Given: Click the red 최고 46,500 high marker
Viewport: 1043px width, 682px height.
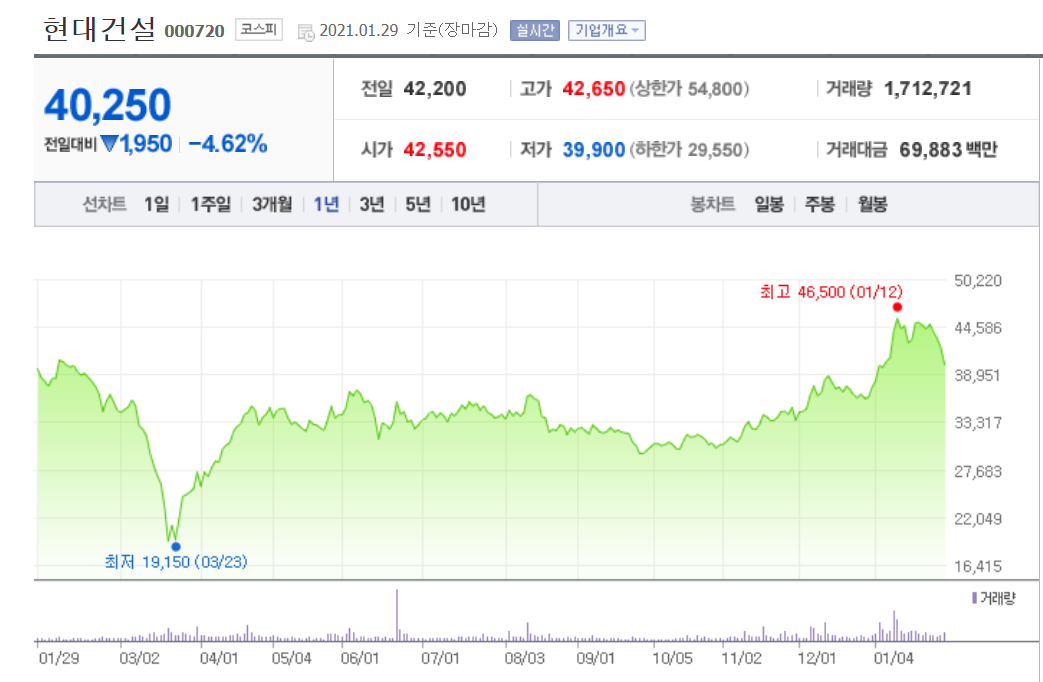Looking at the screenshot, I should pyautogui.click(x=897, y=307).
